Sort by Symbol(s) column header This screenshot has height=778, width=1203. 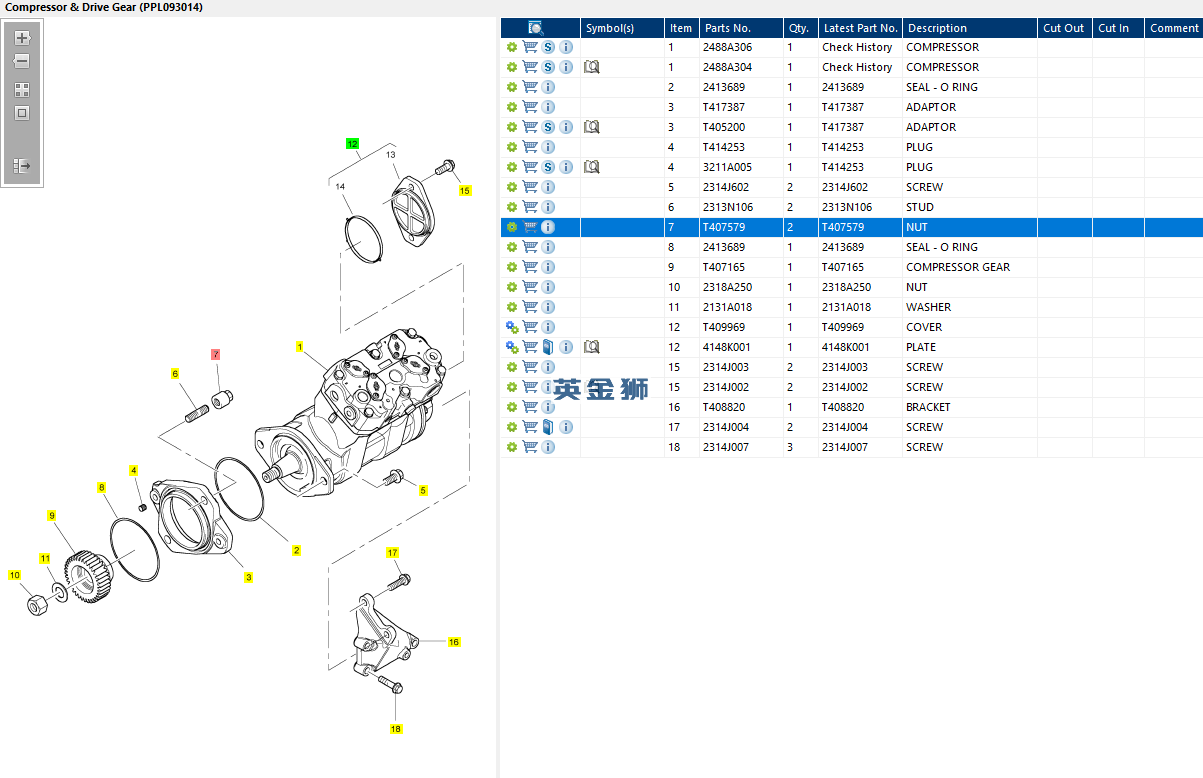pos(622,28)
